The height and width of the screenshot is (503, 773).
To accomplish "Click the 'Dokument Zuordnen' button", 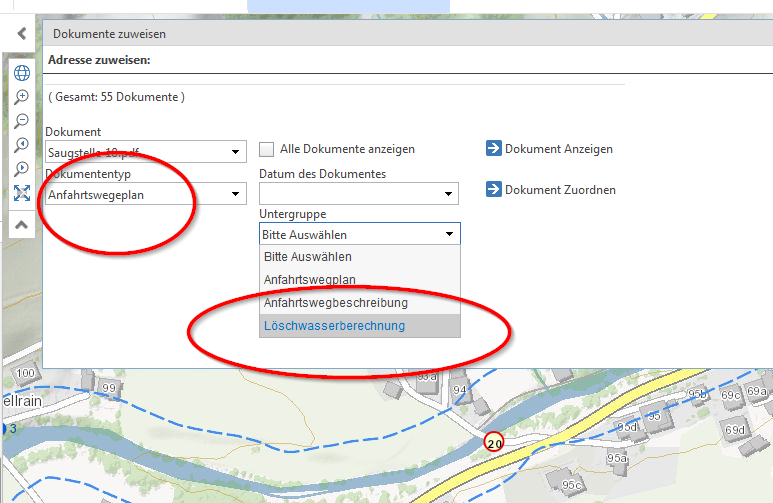I will click(550, 190).
